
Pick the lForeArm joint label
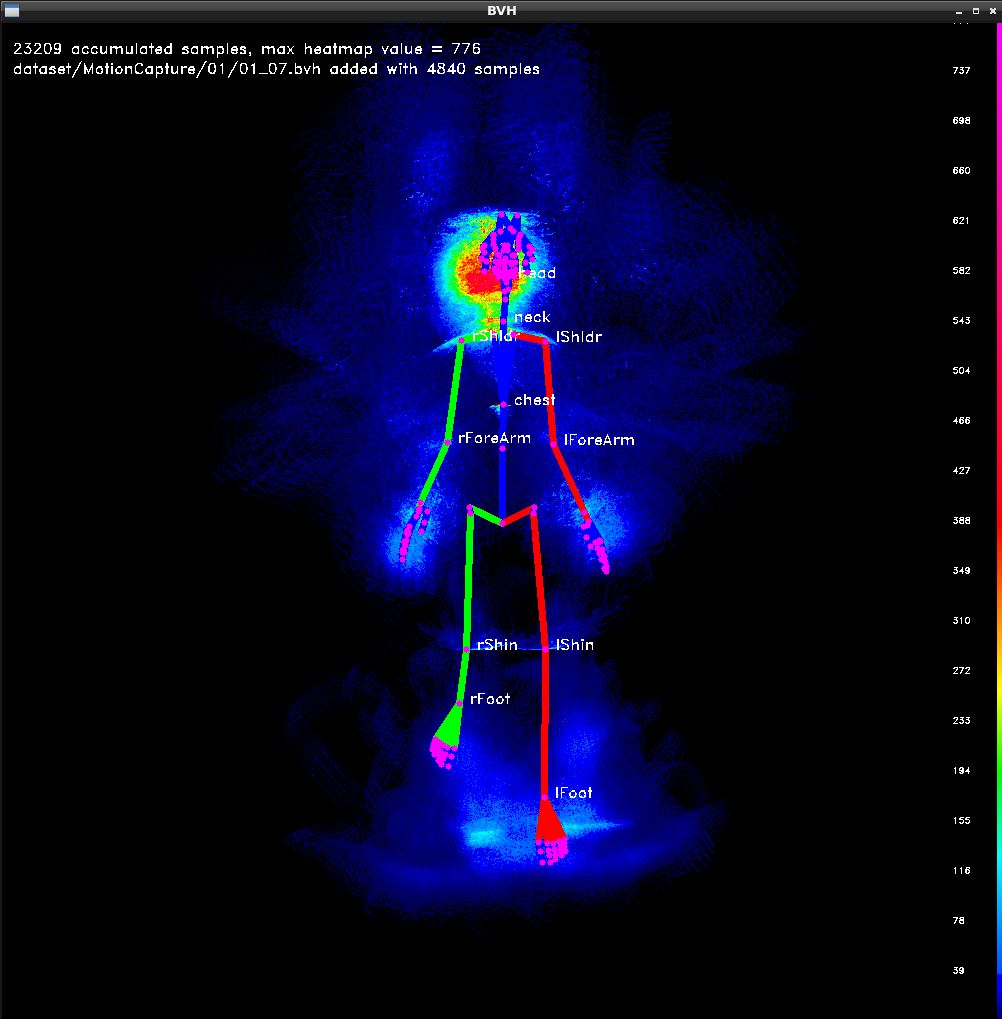pos(599,440)
